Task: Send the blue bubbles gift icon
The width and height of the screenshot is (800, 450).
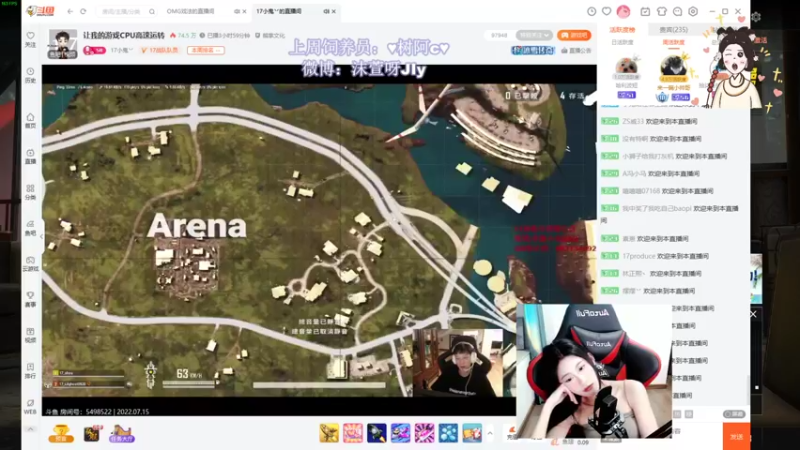Action: (448, 433)
